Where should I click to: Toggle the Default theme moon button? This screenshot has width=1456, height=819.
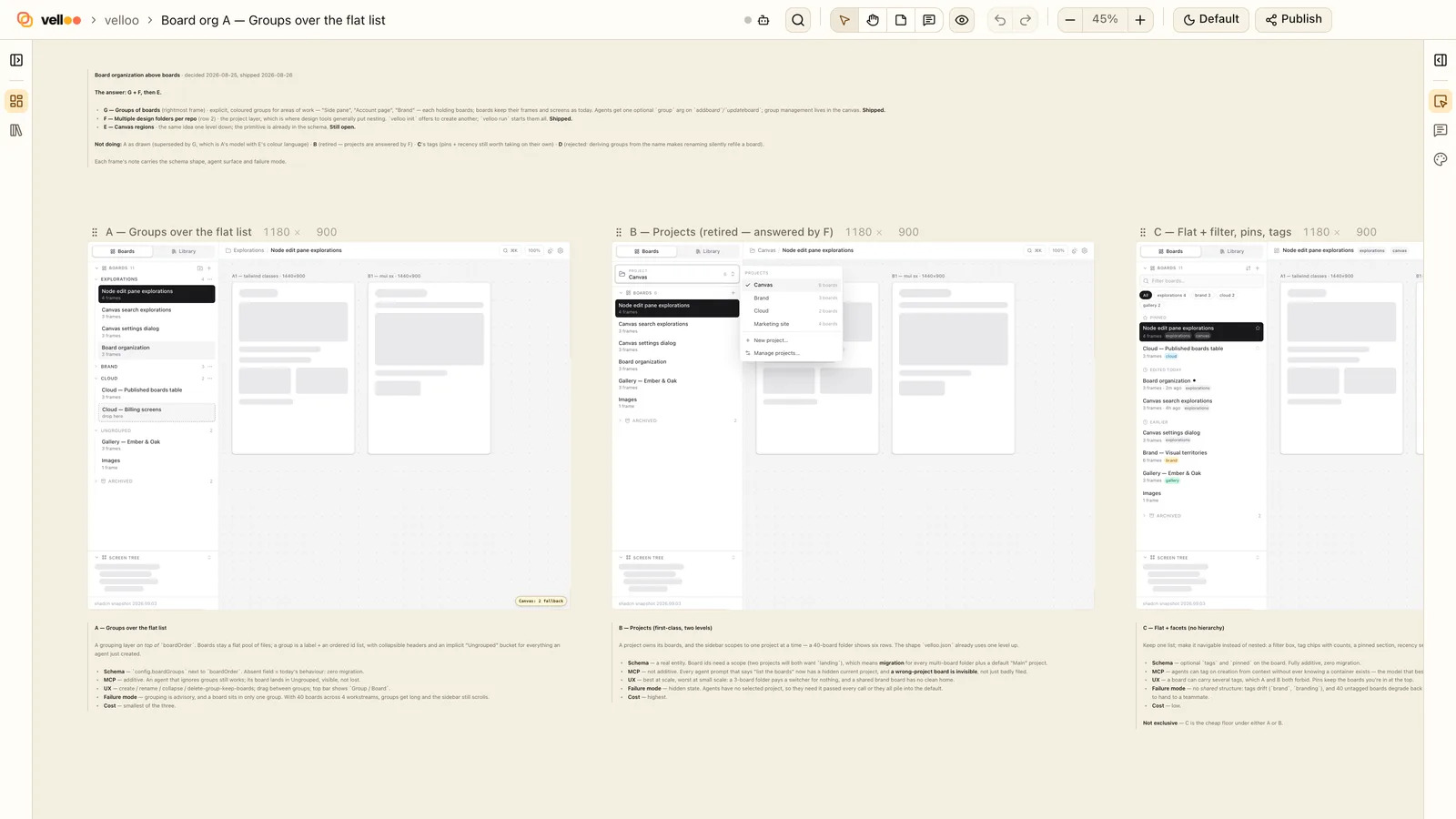pos(1210,19)
